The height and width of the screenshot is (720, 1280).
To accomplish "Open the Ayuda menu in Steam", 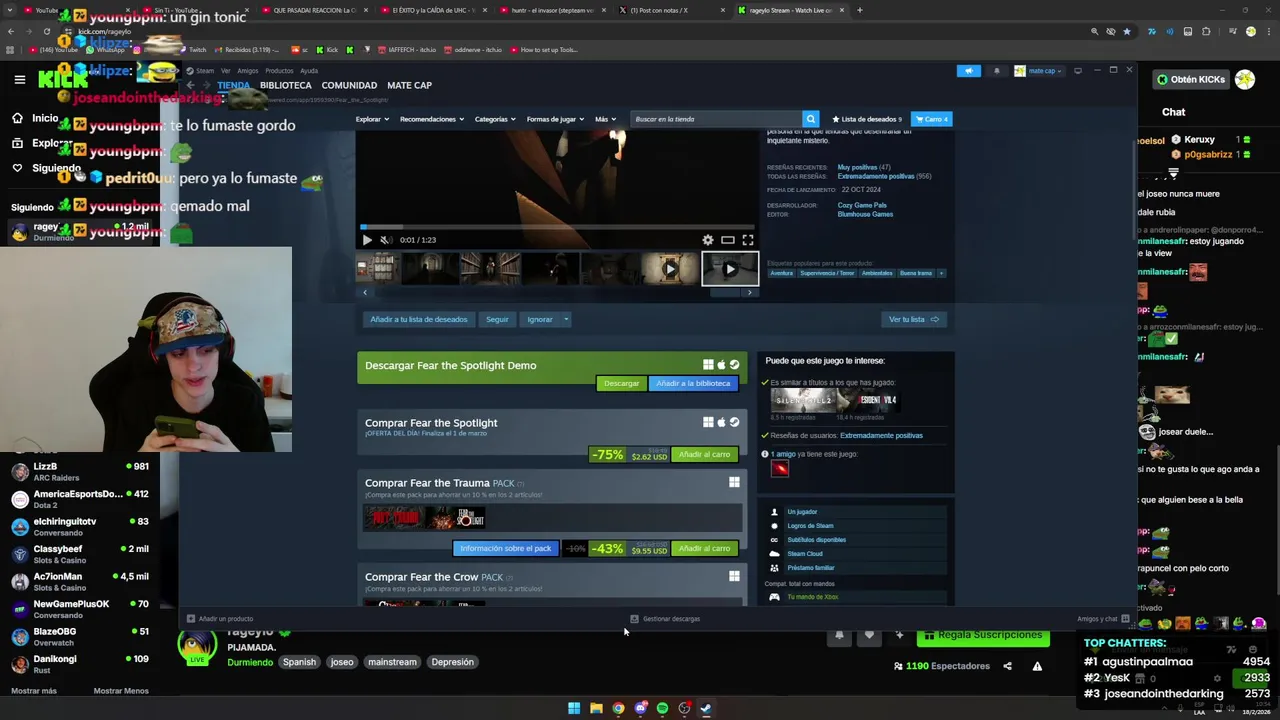I will (x=309, y=71).
